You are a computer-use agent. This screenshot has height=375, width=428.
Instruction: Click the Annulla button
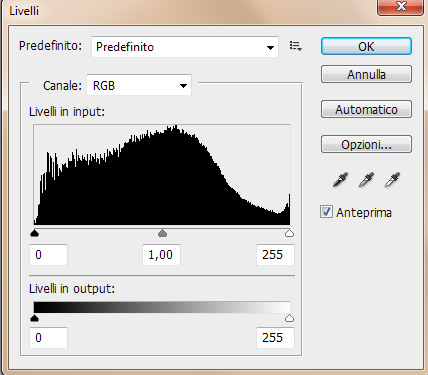366,74
